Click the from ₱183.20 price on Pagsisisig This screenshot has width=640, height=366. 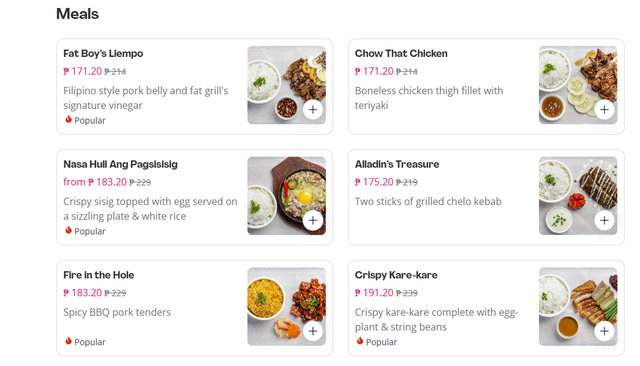[x=95, y=182]
